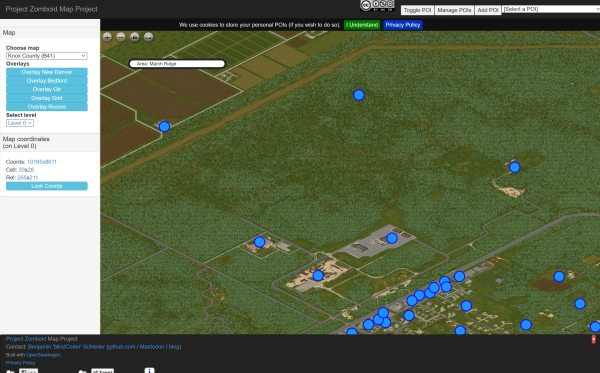This screenshot has width=600, height=373.
Task: Click the Area: March Ridge label box
Action: 177,64
